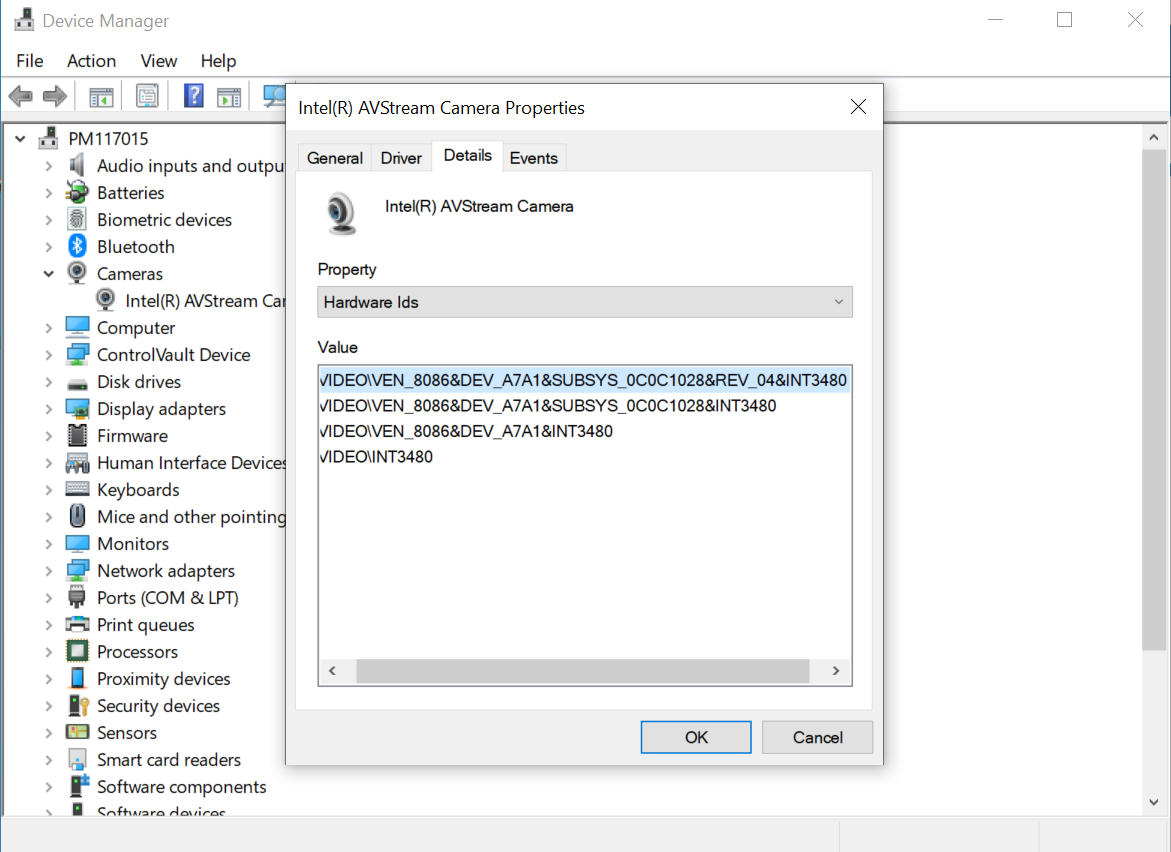1171x852 pixels.
Task: Click the Properties toolbar icon
Action: pyautogui.click(x=148, y=96)
